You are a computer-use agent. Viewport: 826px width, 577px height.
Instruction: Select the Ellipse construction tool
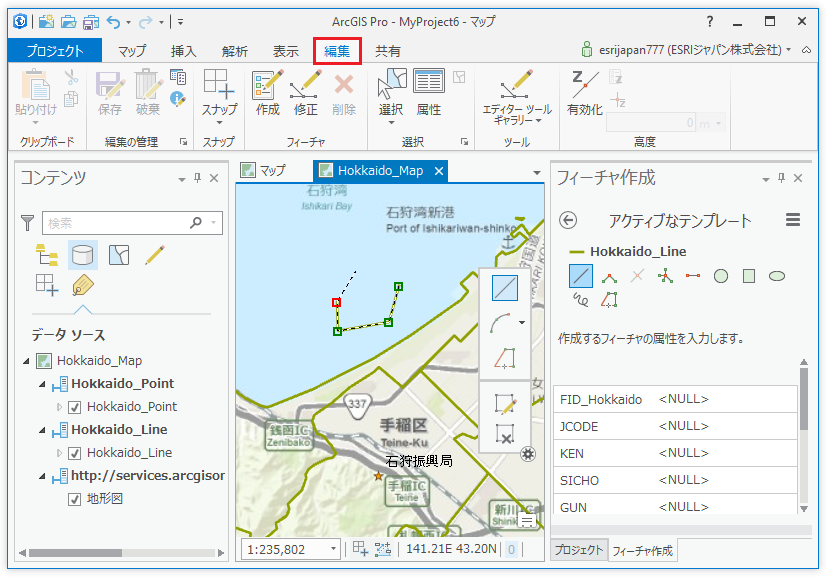coord(776,276)
